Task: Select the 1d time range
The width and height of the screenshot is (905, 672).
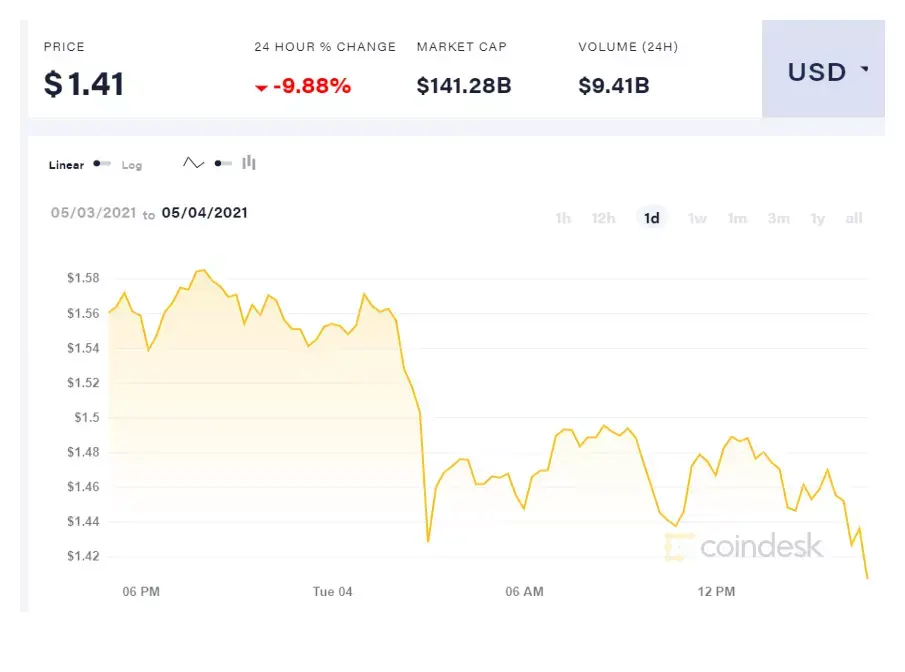Action: click(652, 218)
